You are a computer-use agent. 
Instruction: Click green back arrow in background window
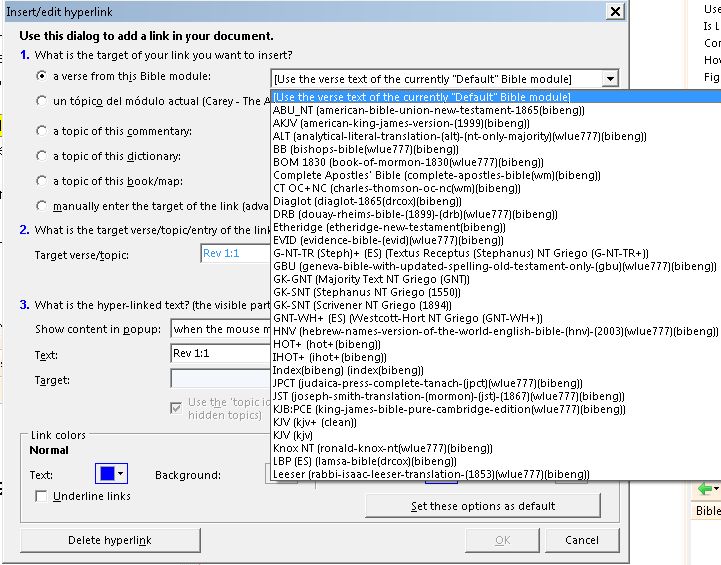click(x=704, y=489)
